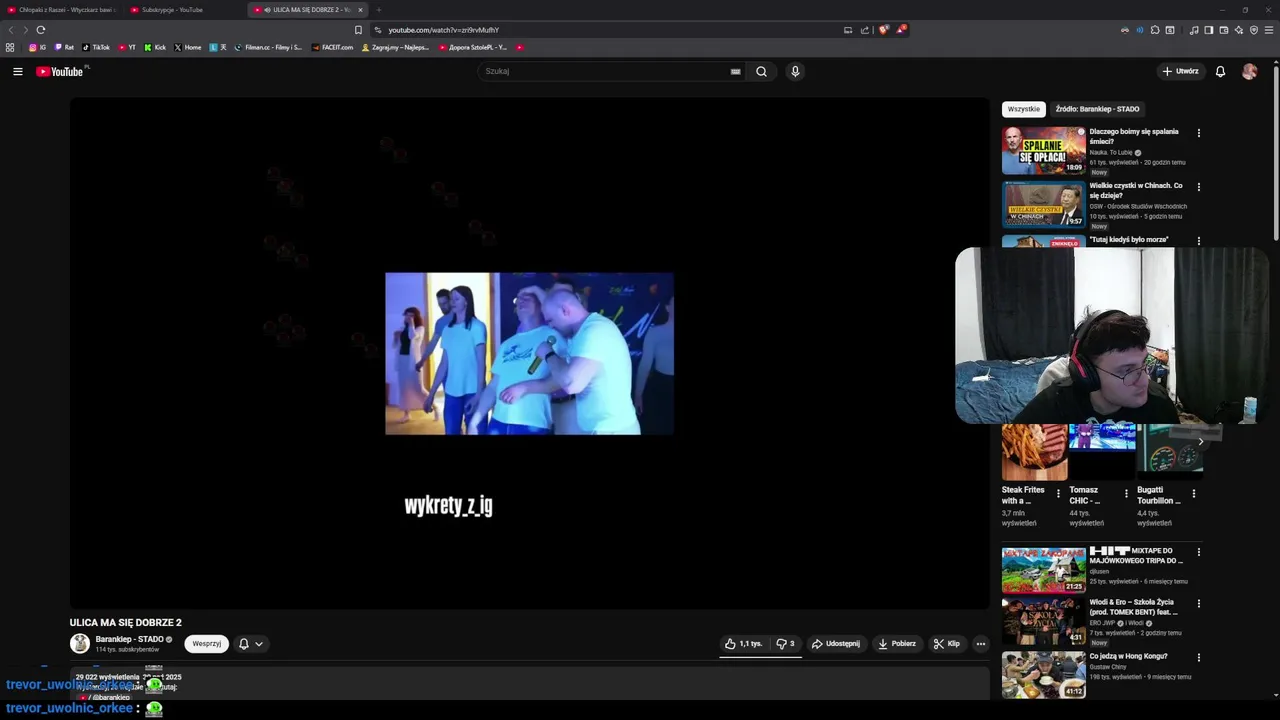Click the Utwórz create button
The width and height of the screenshot is (1280, 720).
(1181, 71)
